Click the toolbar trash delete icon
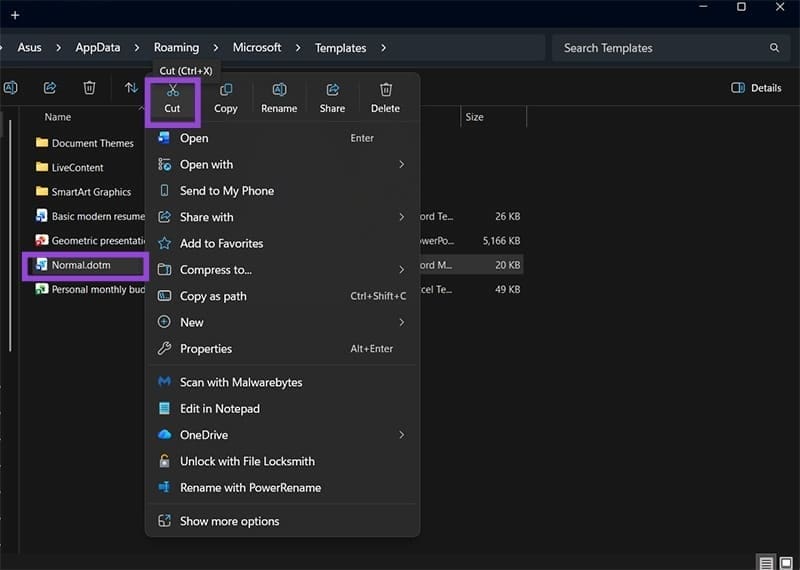Viewport: 800px width, 570px height. pos(89,88)
